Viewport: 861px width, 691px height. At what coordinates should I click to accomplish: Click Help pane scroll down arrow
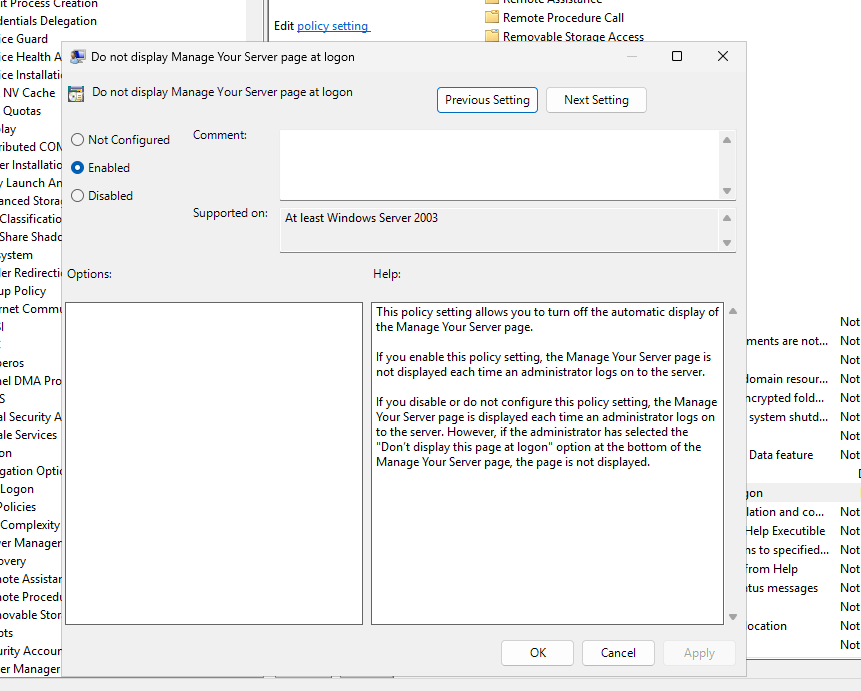pos(733,617)
